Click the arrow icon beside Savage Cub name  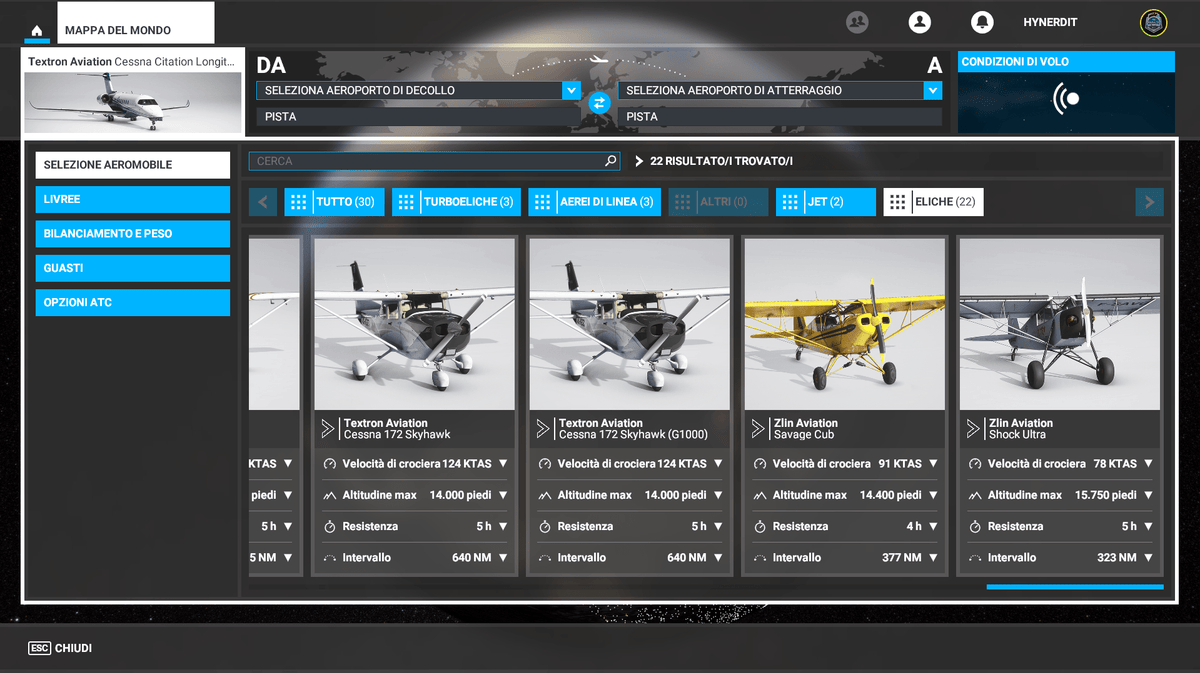(758, 429)
